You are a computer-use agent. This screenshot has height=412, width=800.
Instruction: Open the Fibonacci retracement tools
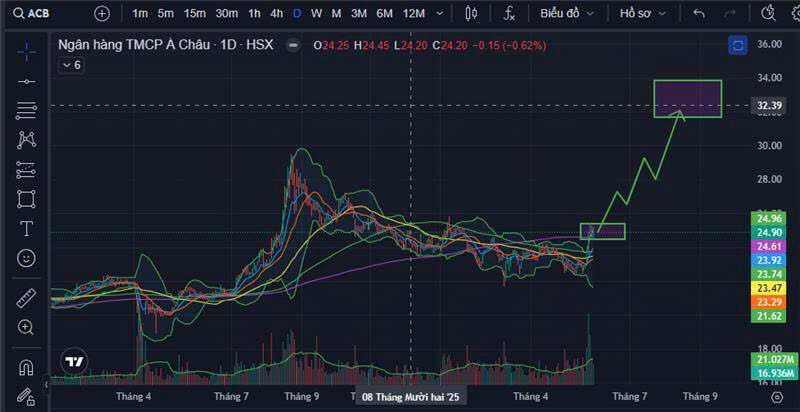click(x=26, y=110)
